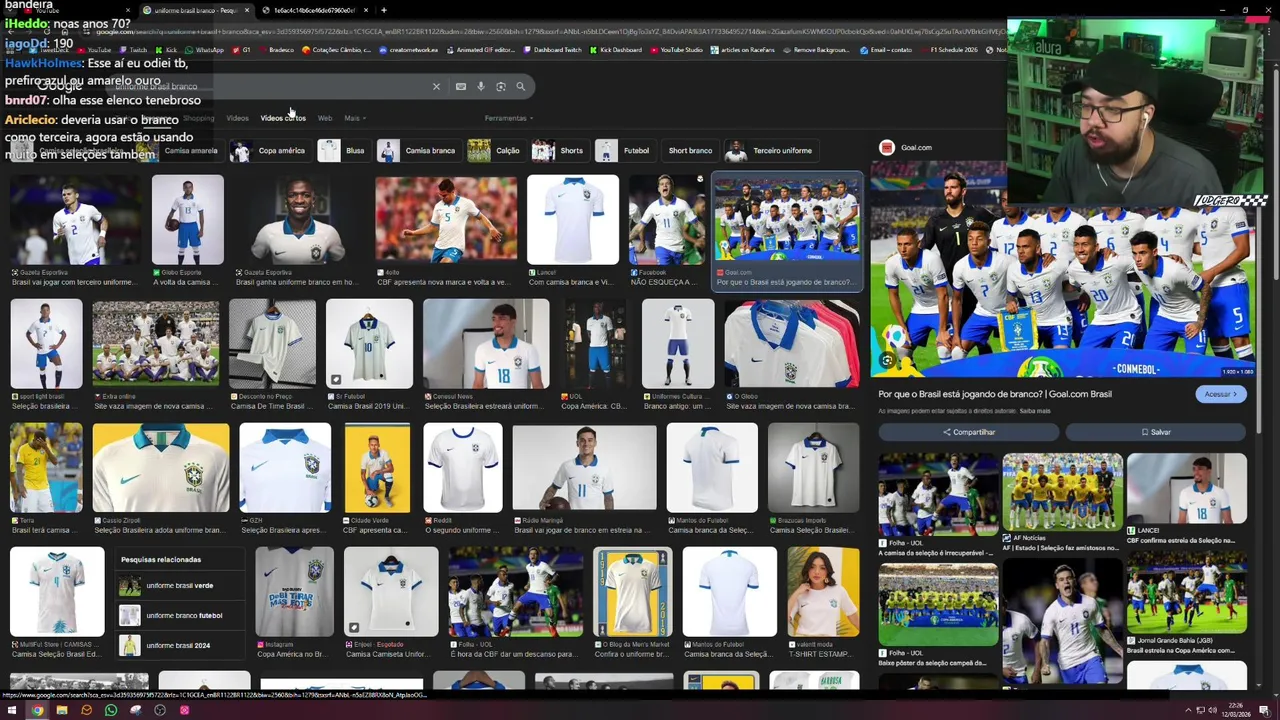Image resolution: width=1280 pixels, height=720 pixels.
Task: Save the image with Salvar button
Action: tap(1156, 432)
